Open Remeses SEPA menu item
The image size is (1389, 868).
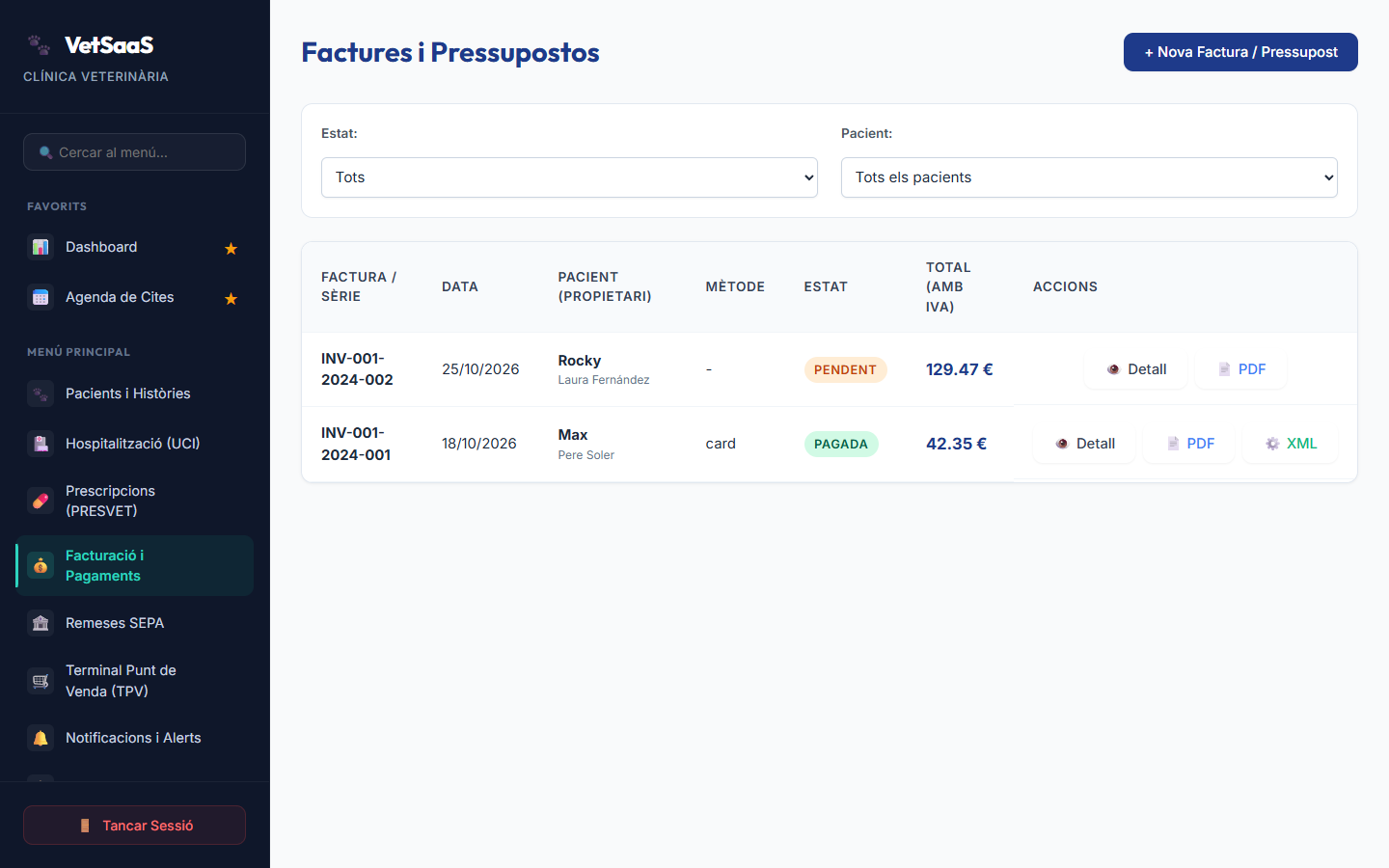(x=135, y=623)
